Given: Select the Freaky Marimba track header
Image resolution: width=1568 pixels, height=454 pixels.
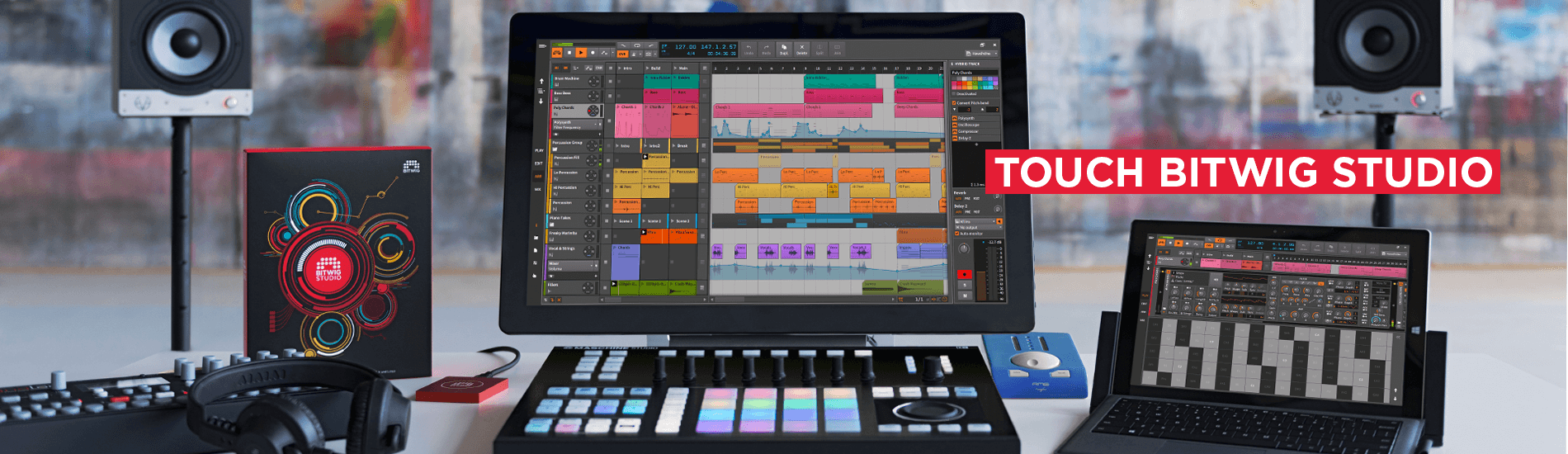Looking at the screenshot, I should point(575,236).
